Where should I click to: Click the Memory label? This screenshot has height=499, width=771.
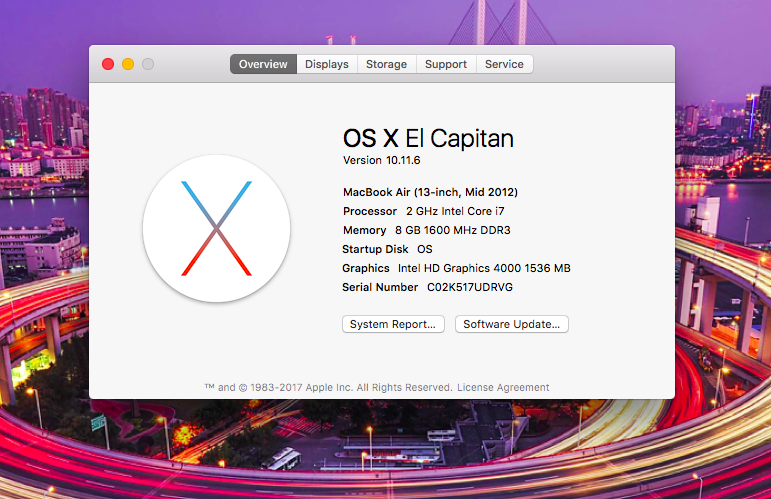click(x=364, y=230)
